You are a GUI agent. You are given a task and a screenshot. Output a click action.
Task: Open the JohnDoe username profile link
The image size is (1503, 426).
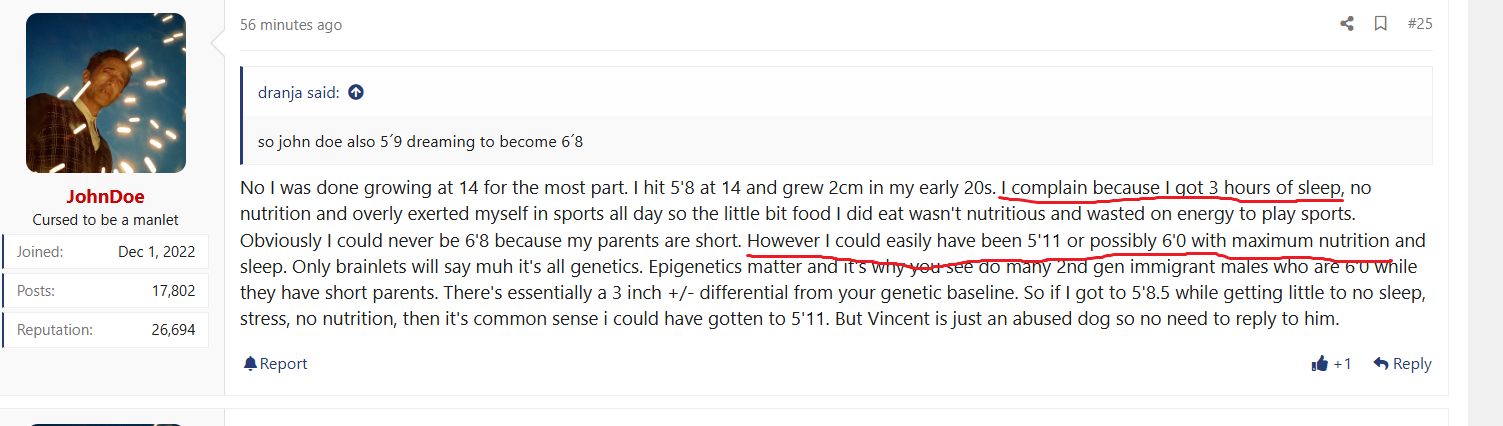(106, 197)
